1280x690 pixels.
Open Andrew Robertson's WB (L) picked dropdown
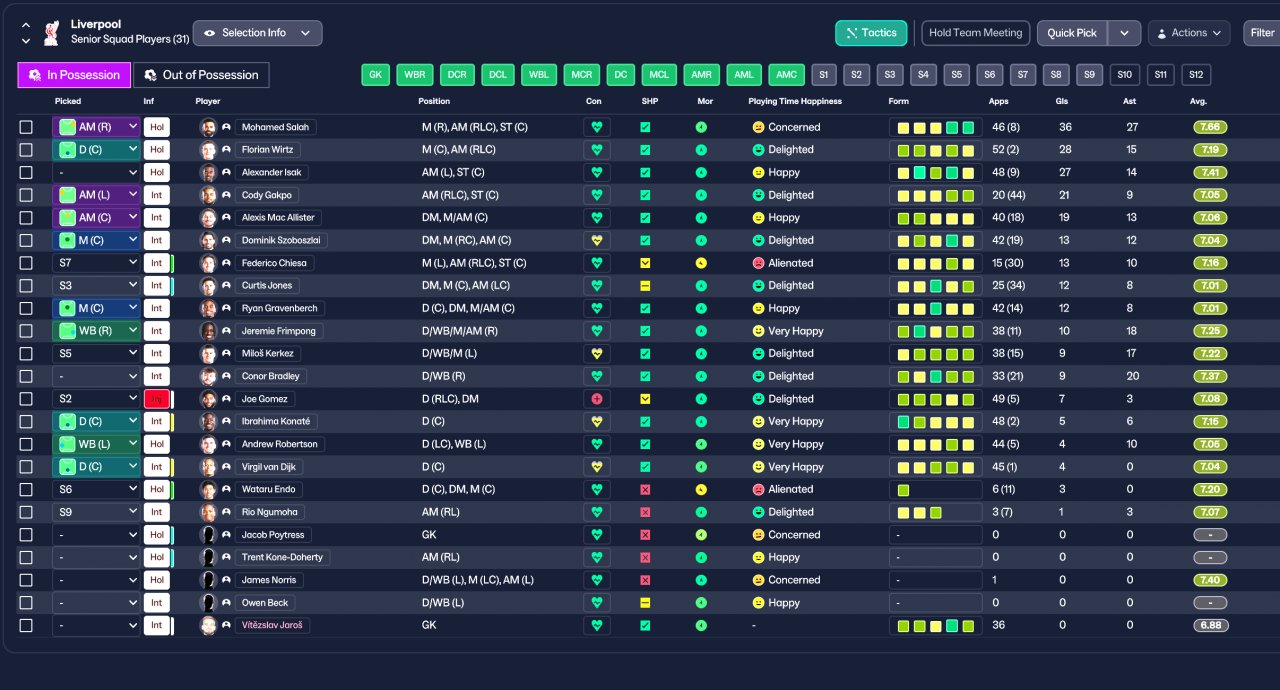(96, 444)
